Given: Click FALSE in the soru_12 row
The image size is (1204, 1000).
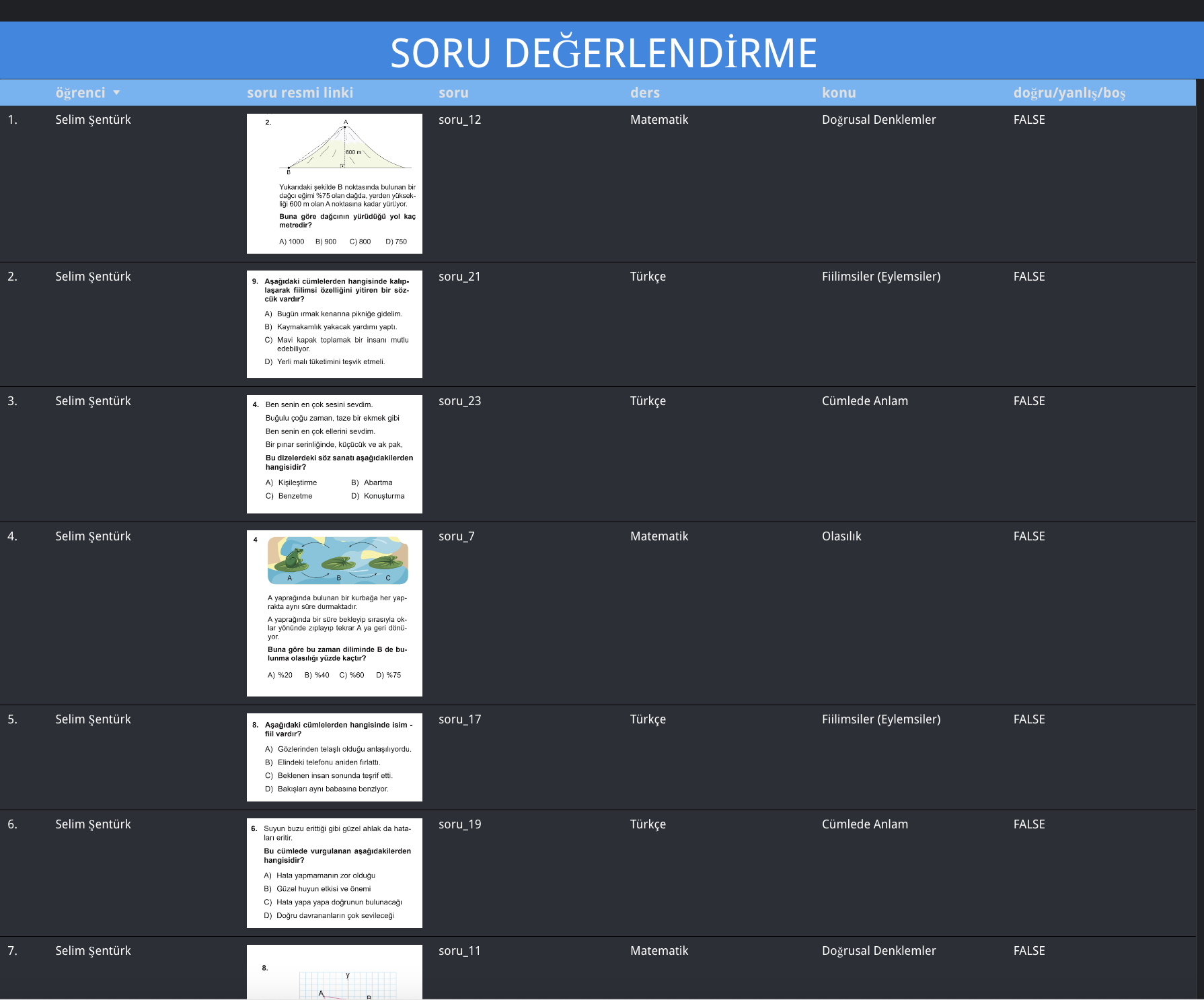Looking at the screenshot, I should 1029,120.
